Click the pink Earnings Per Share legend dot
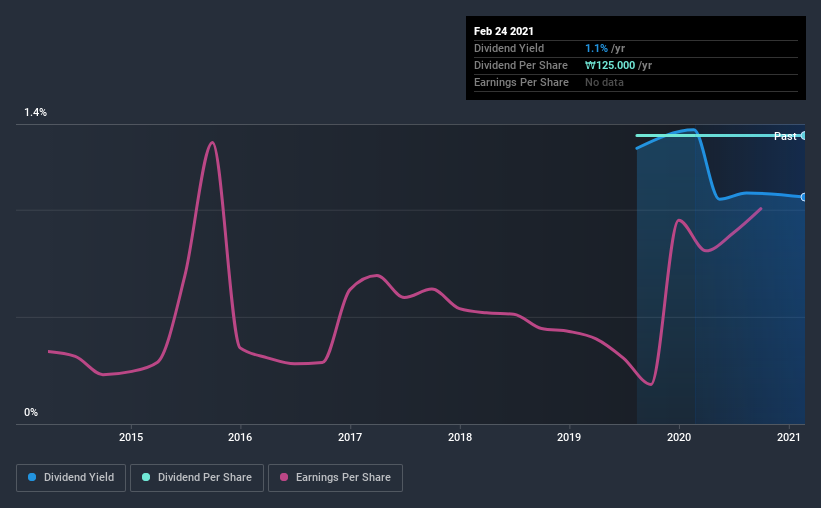Viewport: 821px width, 508px height. (284, 477)
